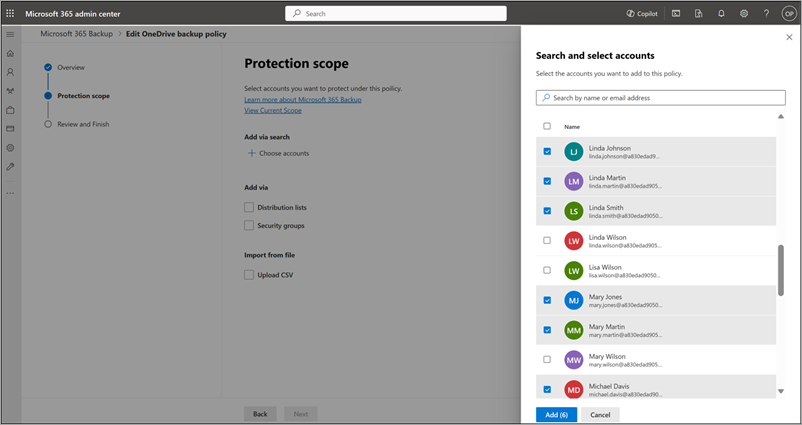This screenshot has height=425, width=802.
Task: Click the LS avatar for Linda Smith
Action: (574, 211)
